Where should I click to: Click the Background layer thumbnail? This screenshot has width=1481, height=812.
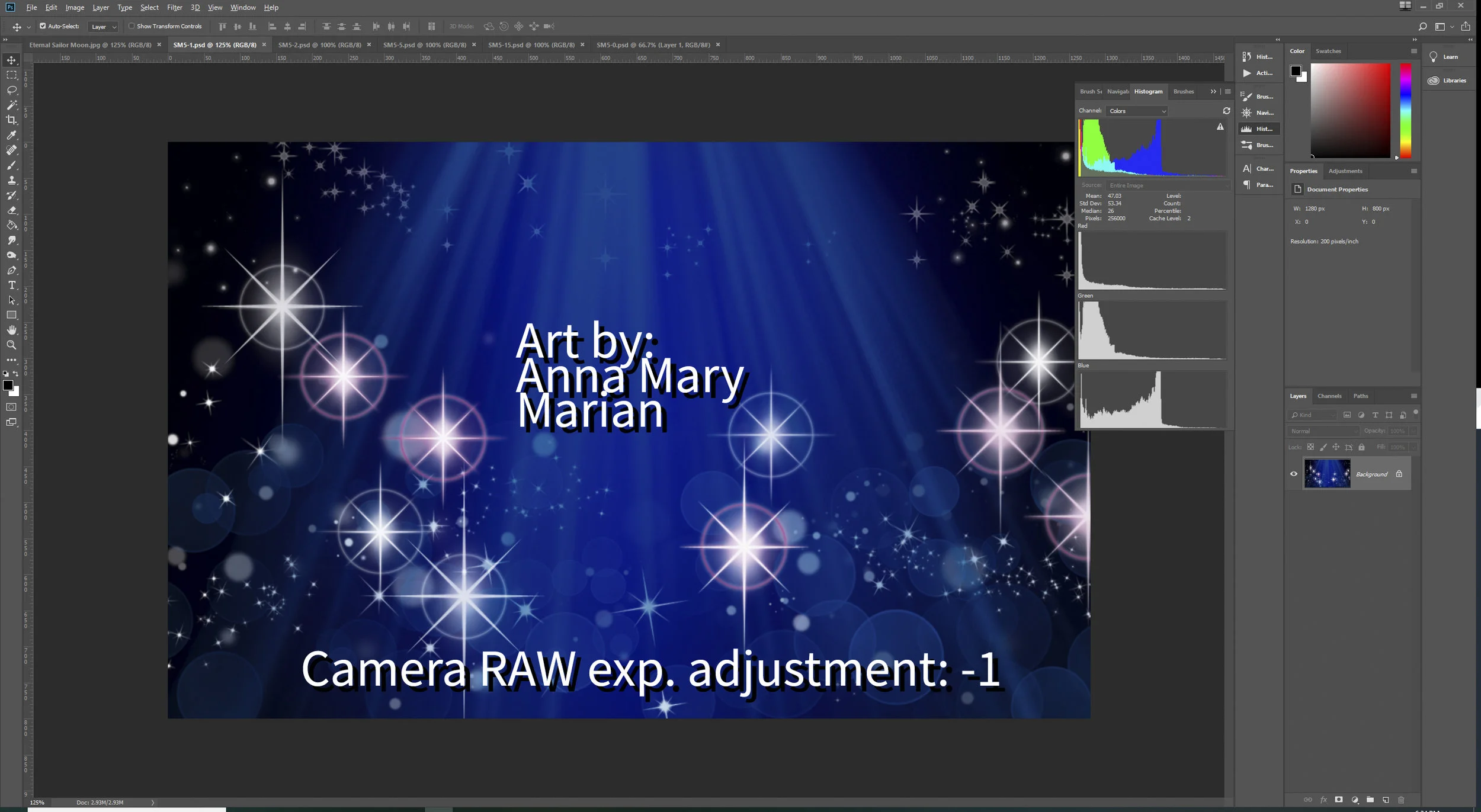point(1327,474)
